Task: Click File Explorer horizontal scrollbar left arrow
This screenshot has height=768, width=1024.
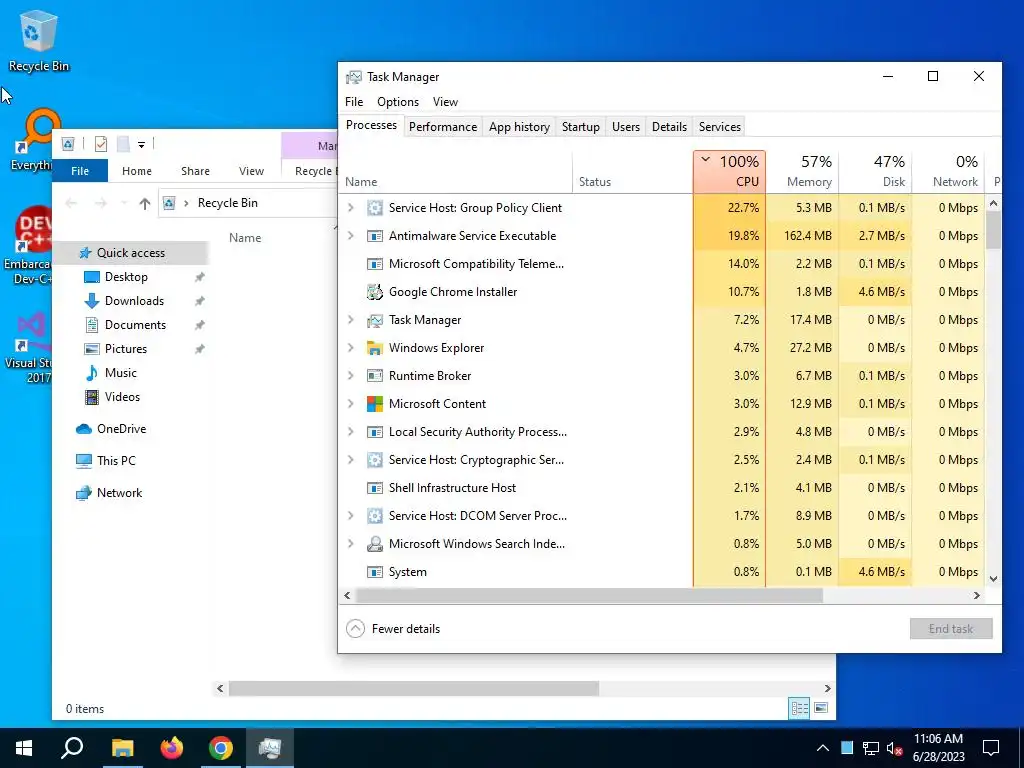Action: [x=220, y=688]
